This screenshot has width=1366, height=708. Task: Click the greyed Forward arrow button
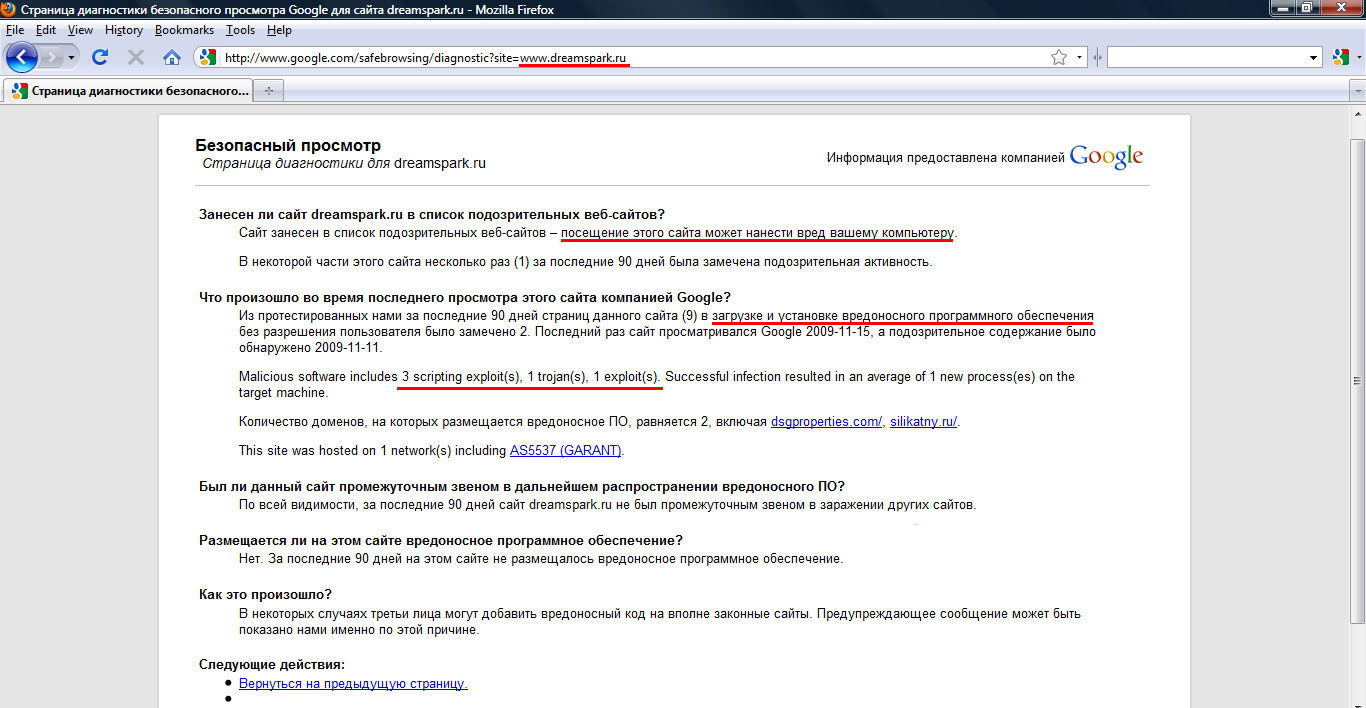[x=50, y=57]
